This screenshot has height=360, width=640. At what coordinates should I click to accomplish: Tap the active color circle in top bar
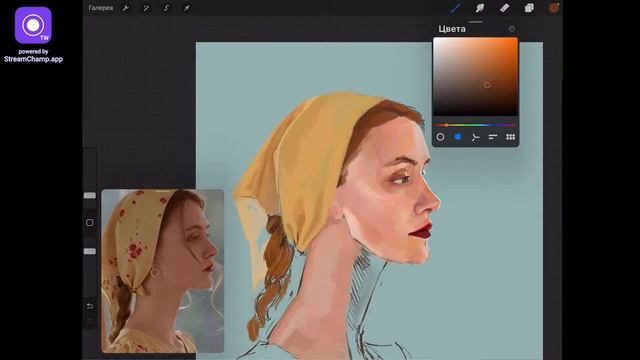coord(553,8)
